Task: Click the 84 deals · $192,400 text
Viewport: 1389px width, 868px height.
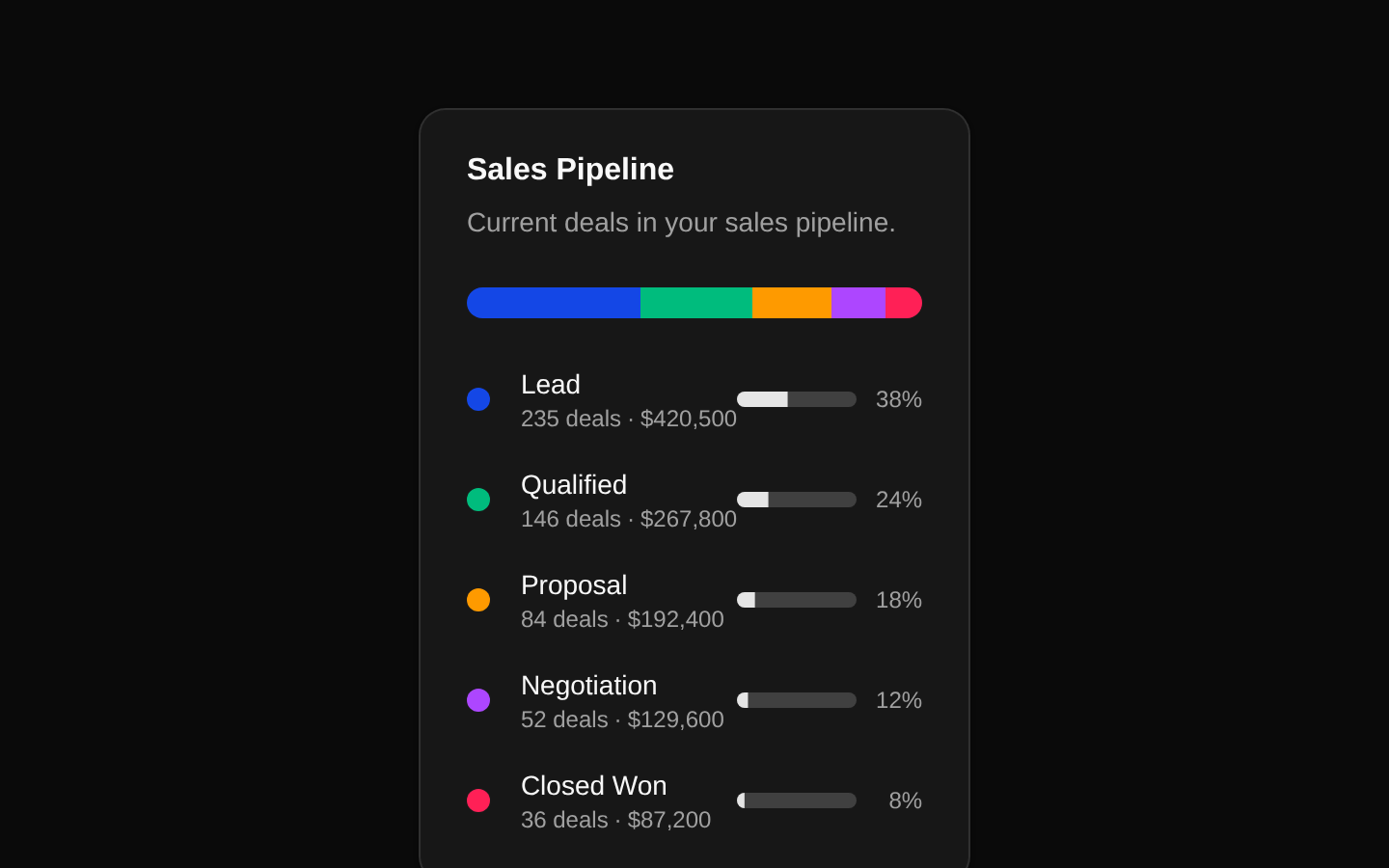Action: (x=622, y=619)
